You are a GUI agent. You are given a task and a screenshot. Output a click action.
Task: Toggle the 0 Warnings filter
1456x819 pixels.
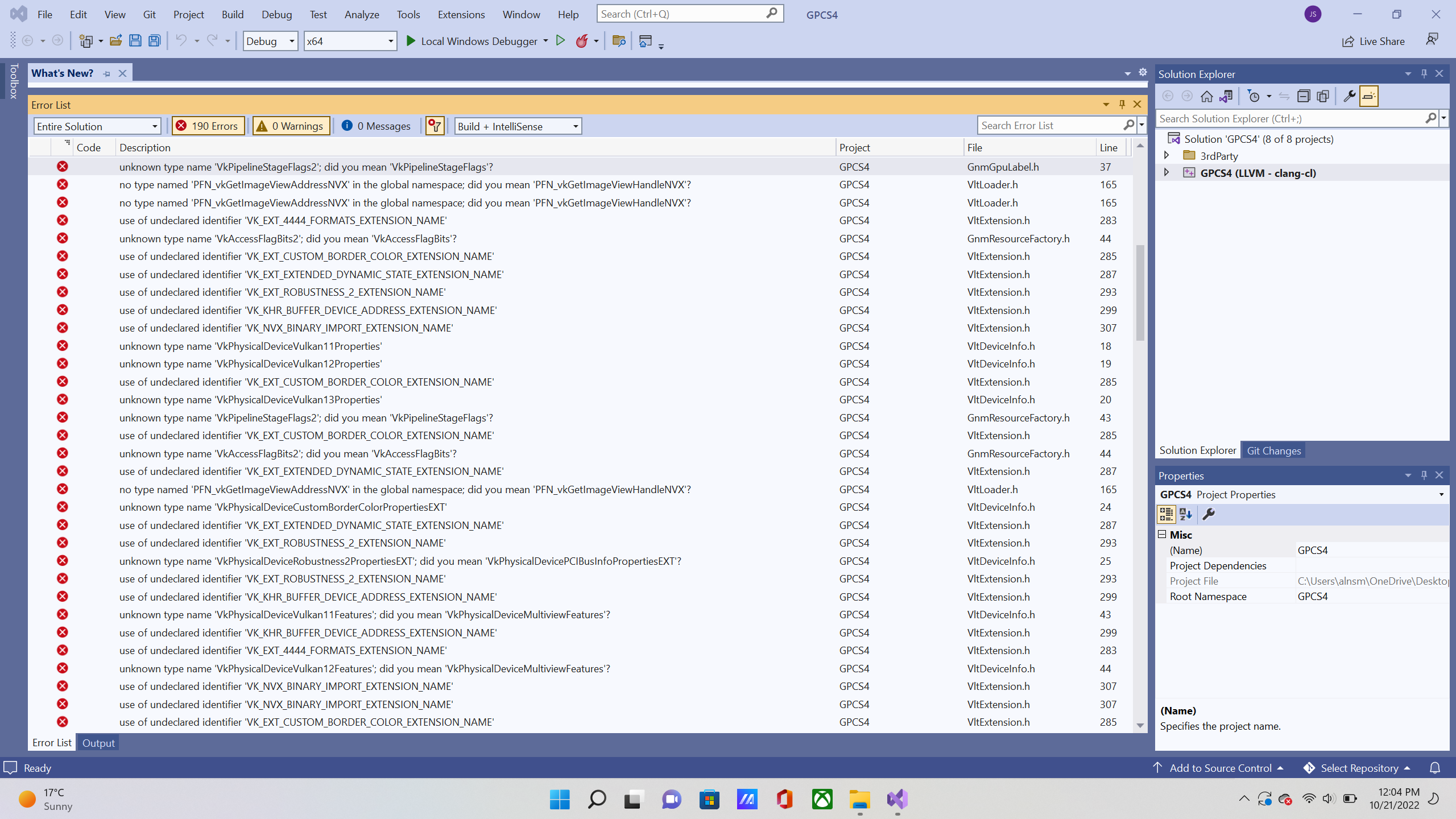291,126
